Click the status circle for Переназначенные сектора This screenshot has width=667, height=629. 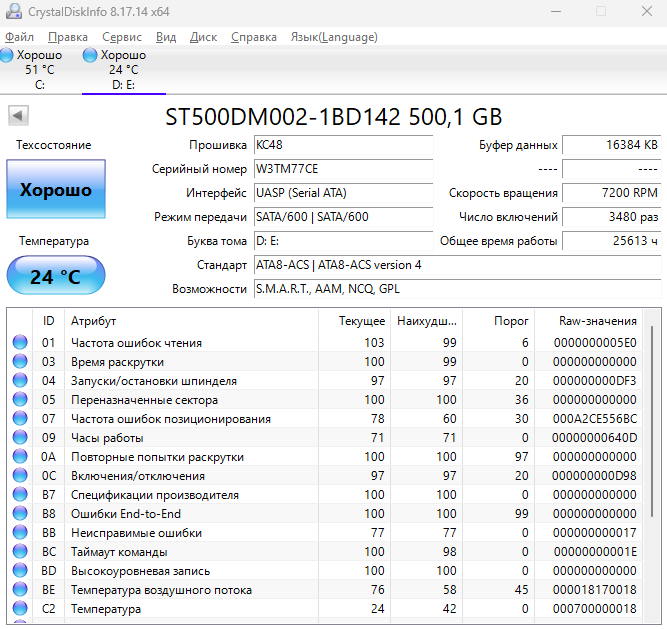tap(20, 399)
